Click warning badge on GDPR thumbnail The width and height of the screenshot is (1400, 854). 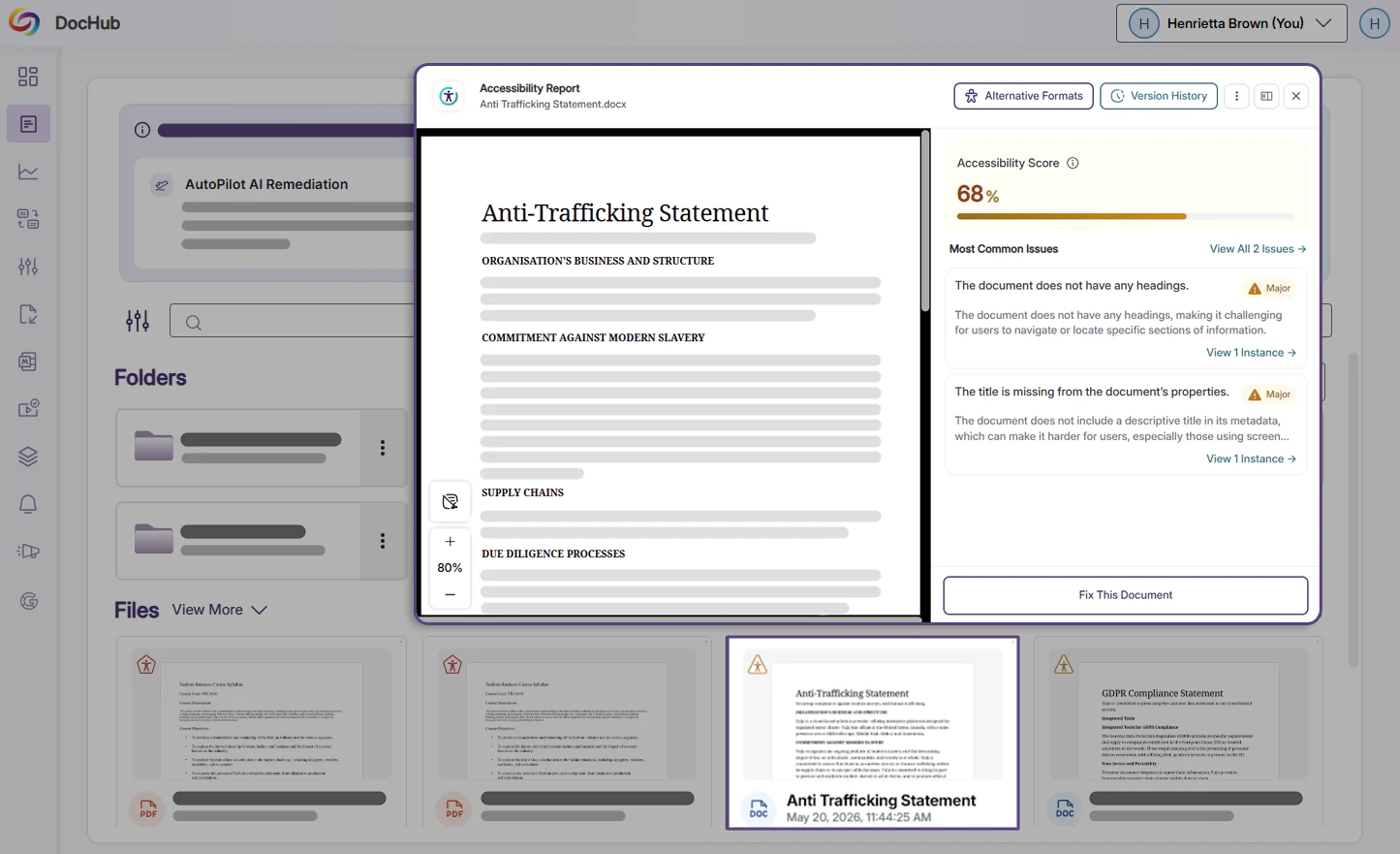[1064, 664]
